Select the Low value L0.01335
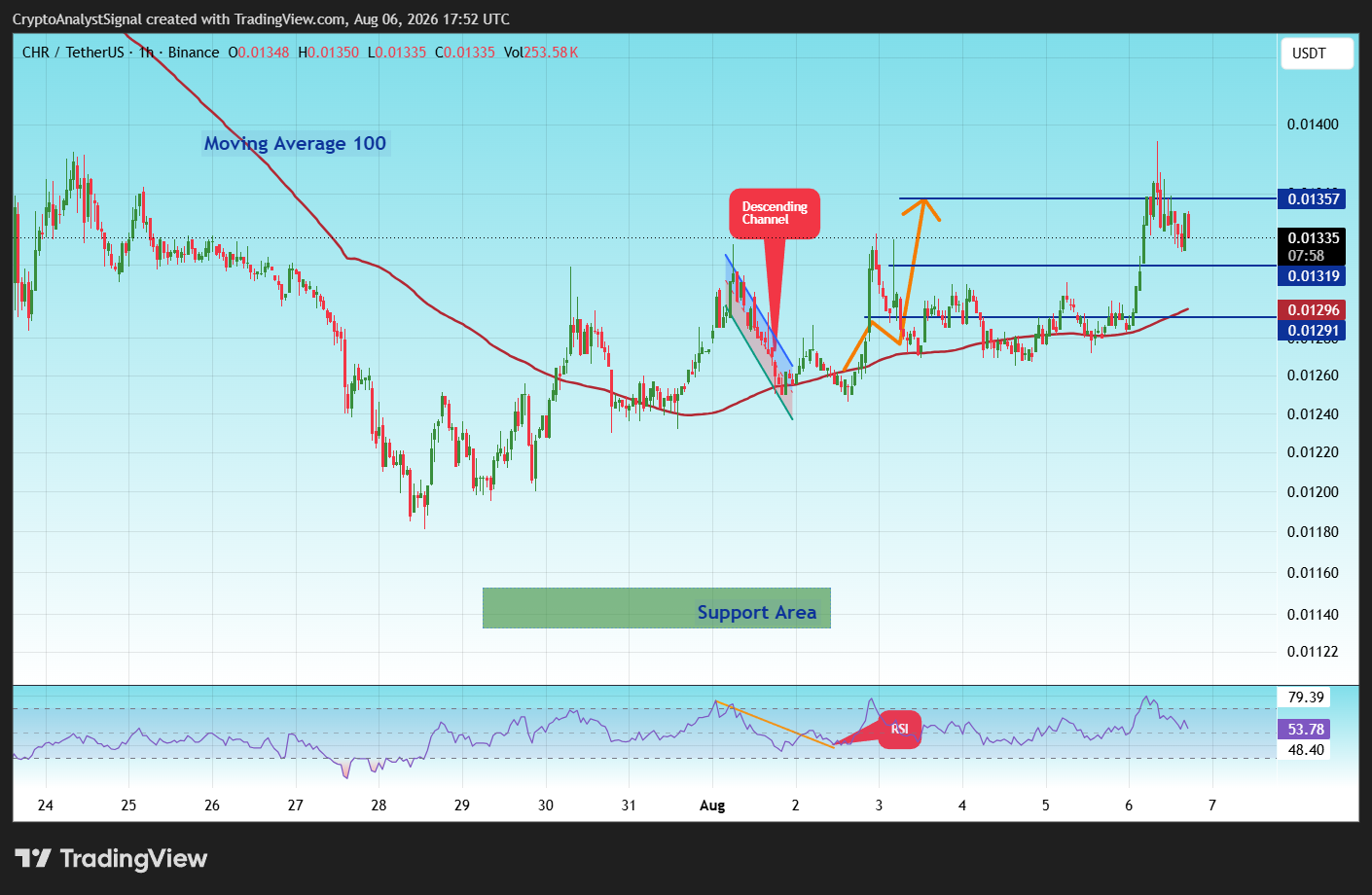 tap(396, 53)
